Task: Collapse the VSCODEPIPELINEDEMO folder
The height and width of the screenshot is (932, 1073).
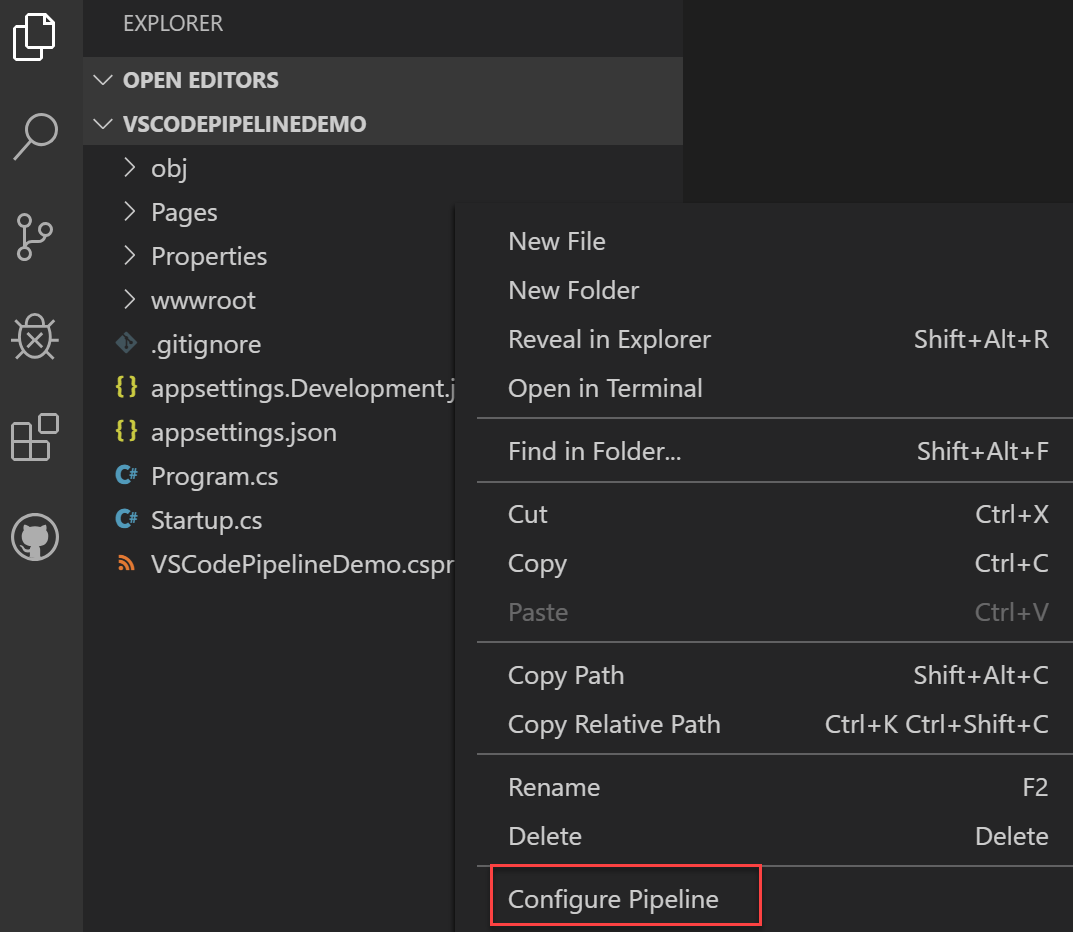Action: 104,124
